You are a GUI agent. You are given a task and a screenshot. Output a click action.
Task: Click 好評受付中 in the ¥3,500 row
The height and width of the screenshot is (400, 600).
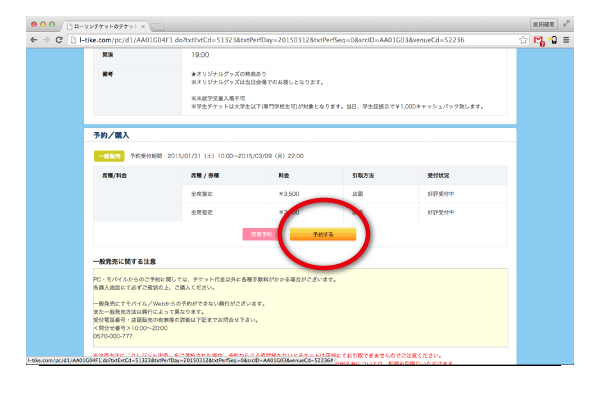(x=441, y=194)
